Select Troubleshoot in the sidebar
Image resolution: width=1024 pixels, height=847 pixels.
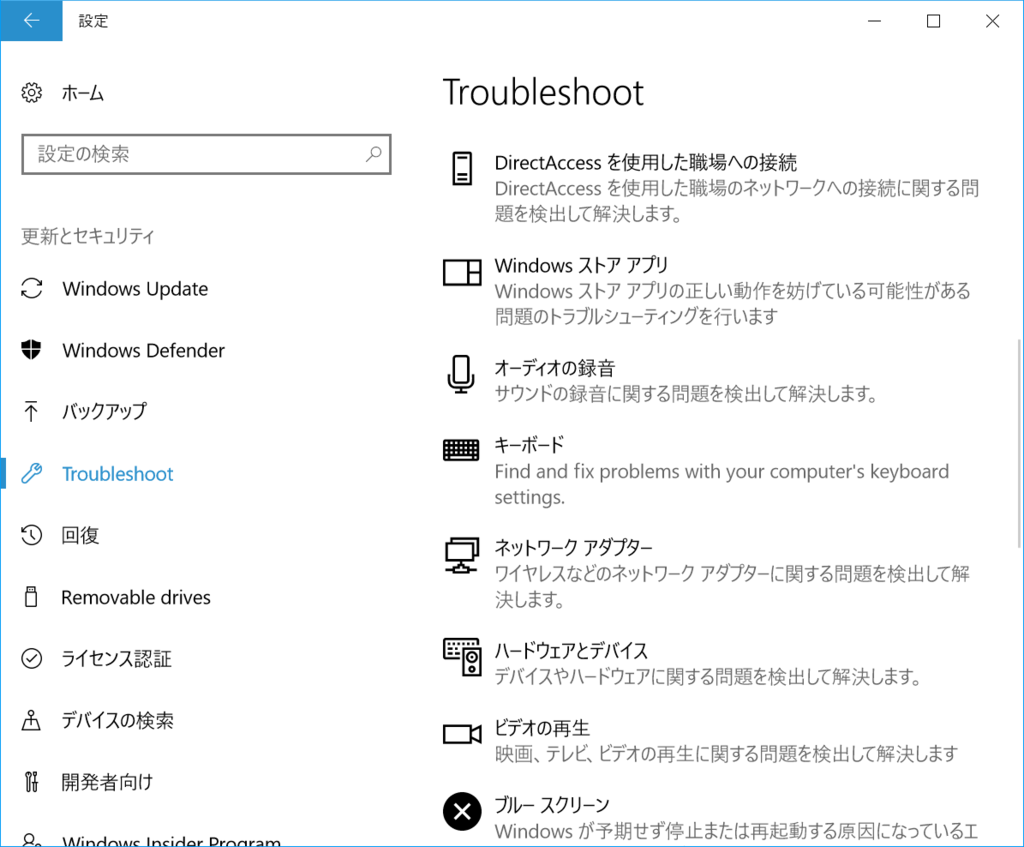tap(118, 473)
